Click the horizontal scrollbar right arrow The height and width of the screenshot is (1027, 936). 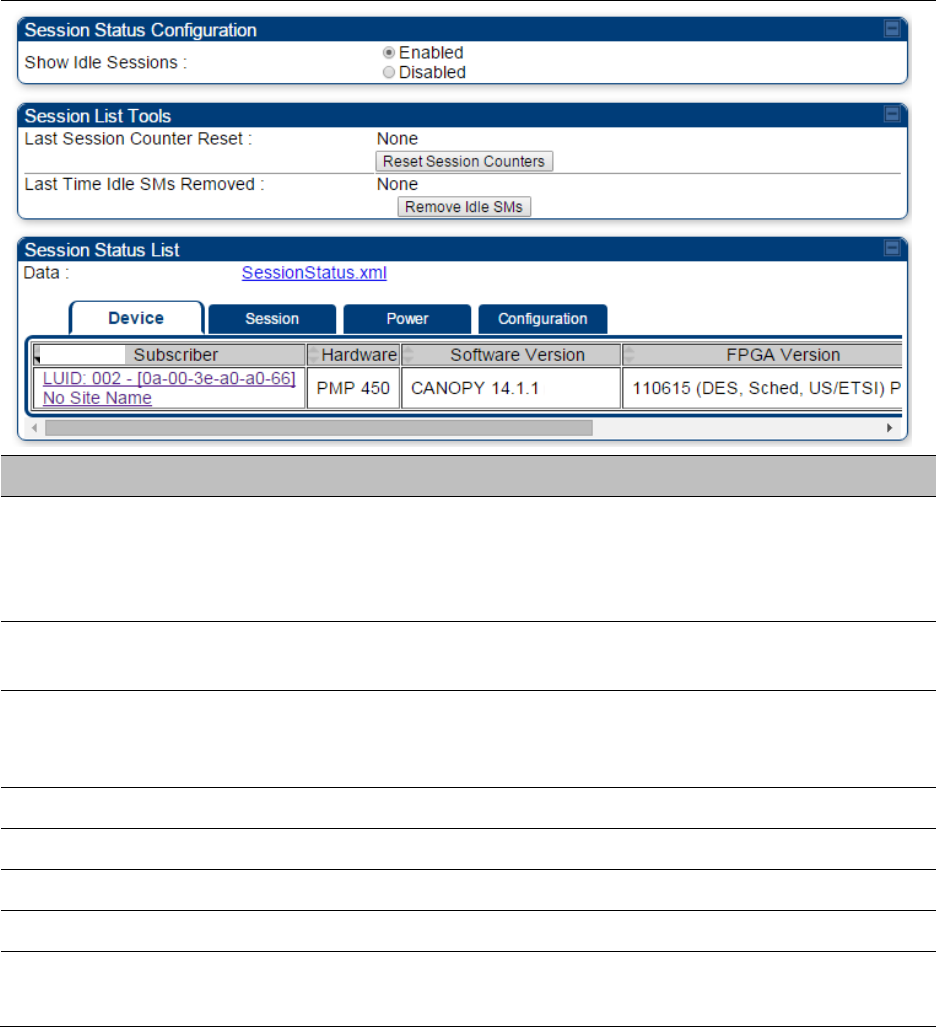point(889,428)
